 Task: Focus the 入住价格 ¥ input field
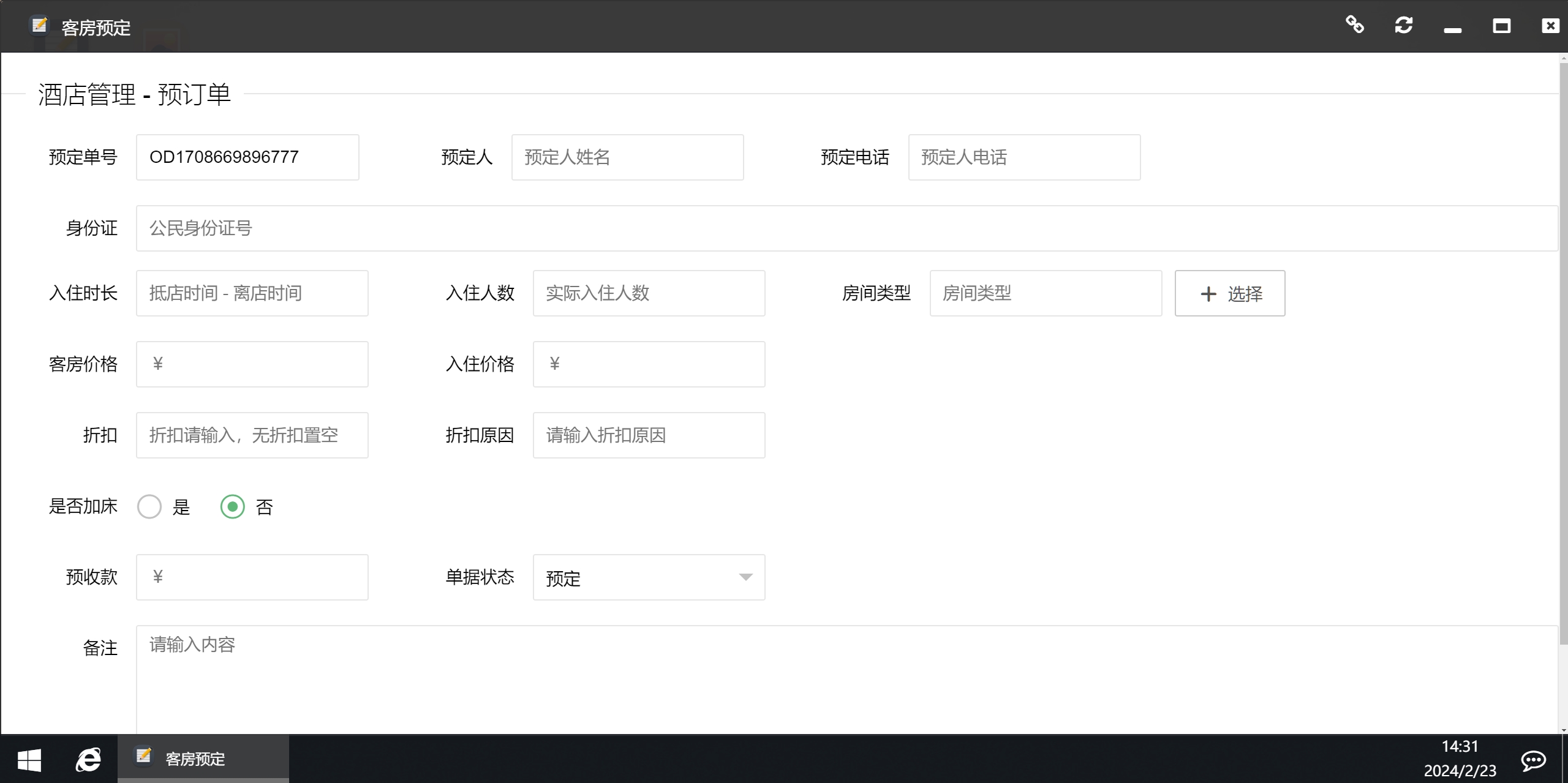point(649,364)
